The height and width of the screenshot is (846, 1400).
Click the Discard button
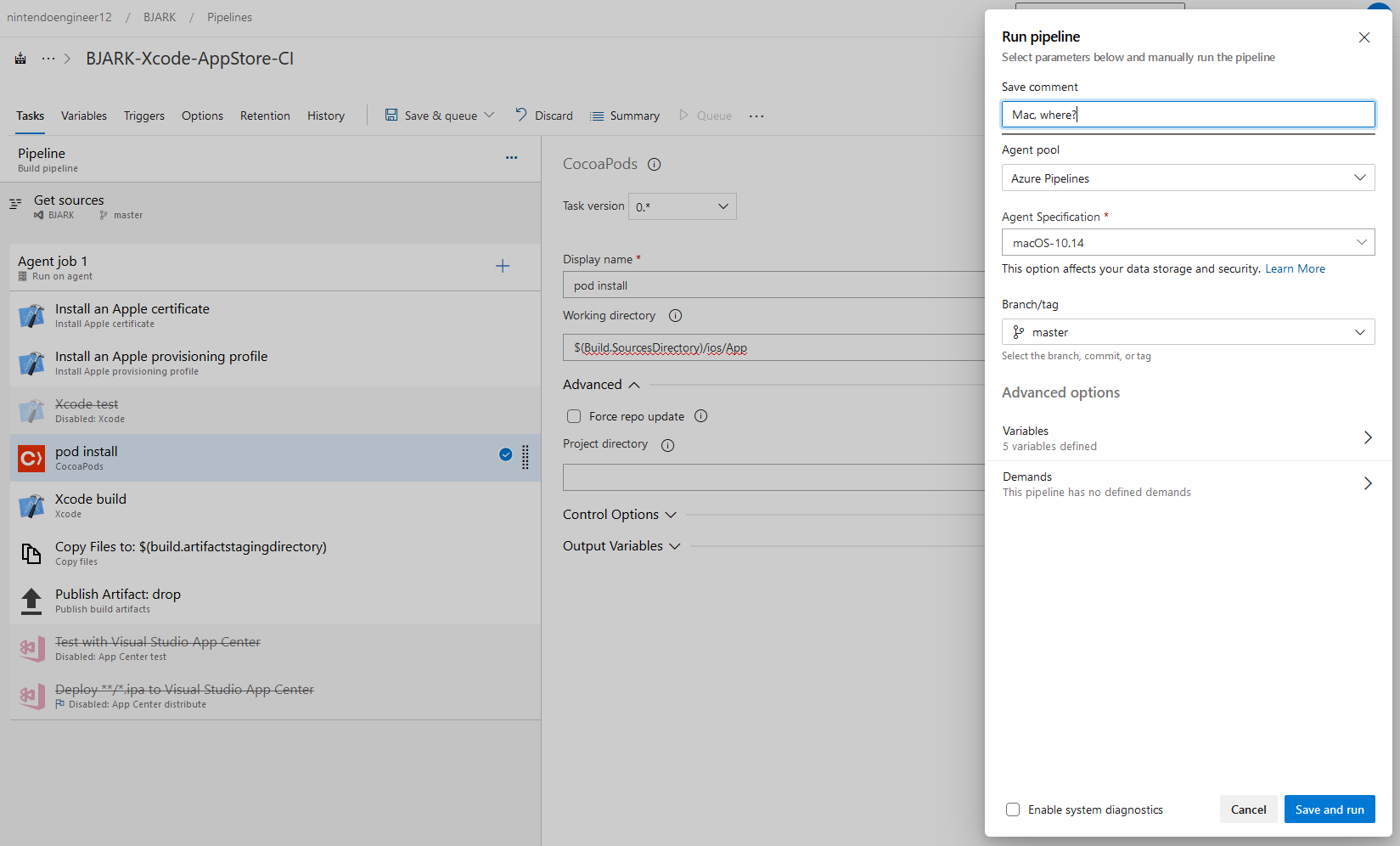(543, 116)
